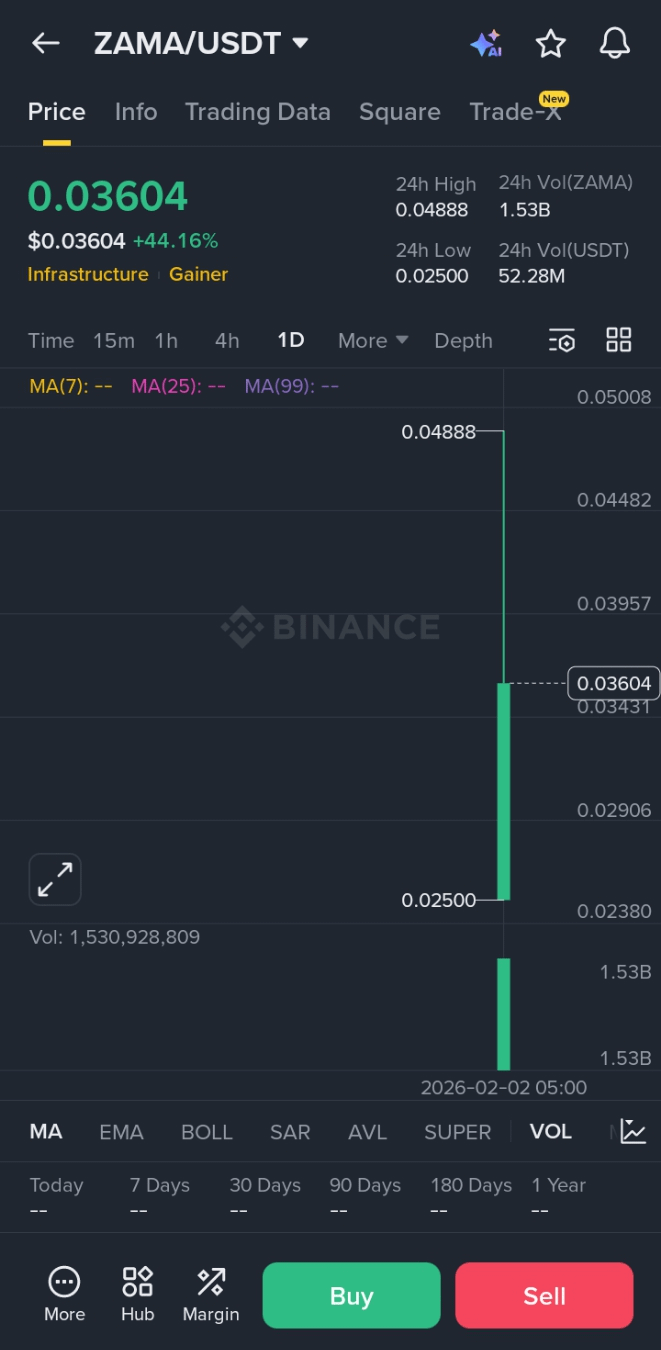Screen dimensions: 661x1350
Task: Toggle the VOL indicator
Action: (551, 1132)
